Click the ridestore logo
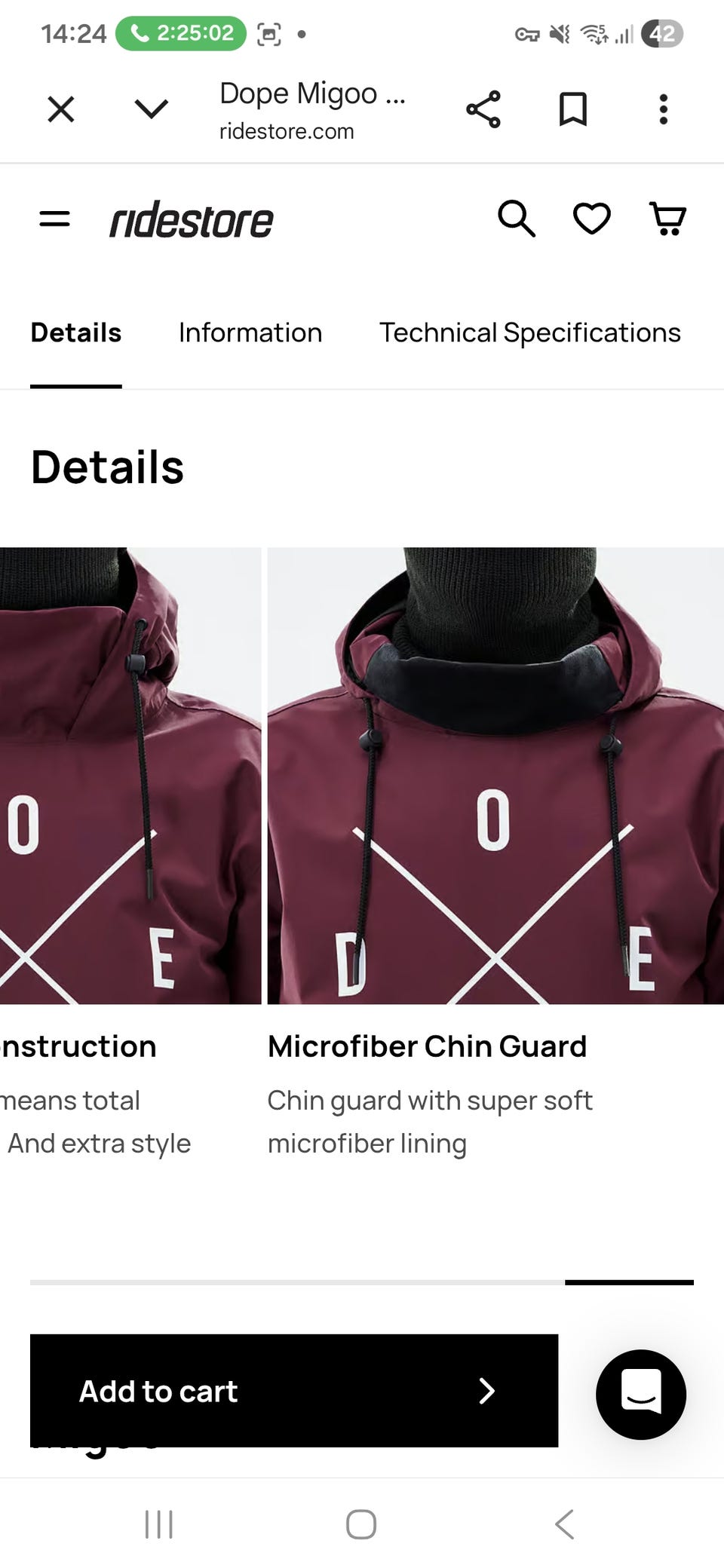724x1568 pixels. (192, 220)
